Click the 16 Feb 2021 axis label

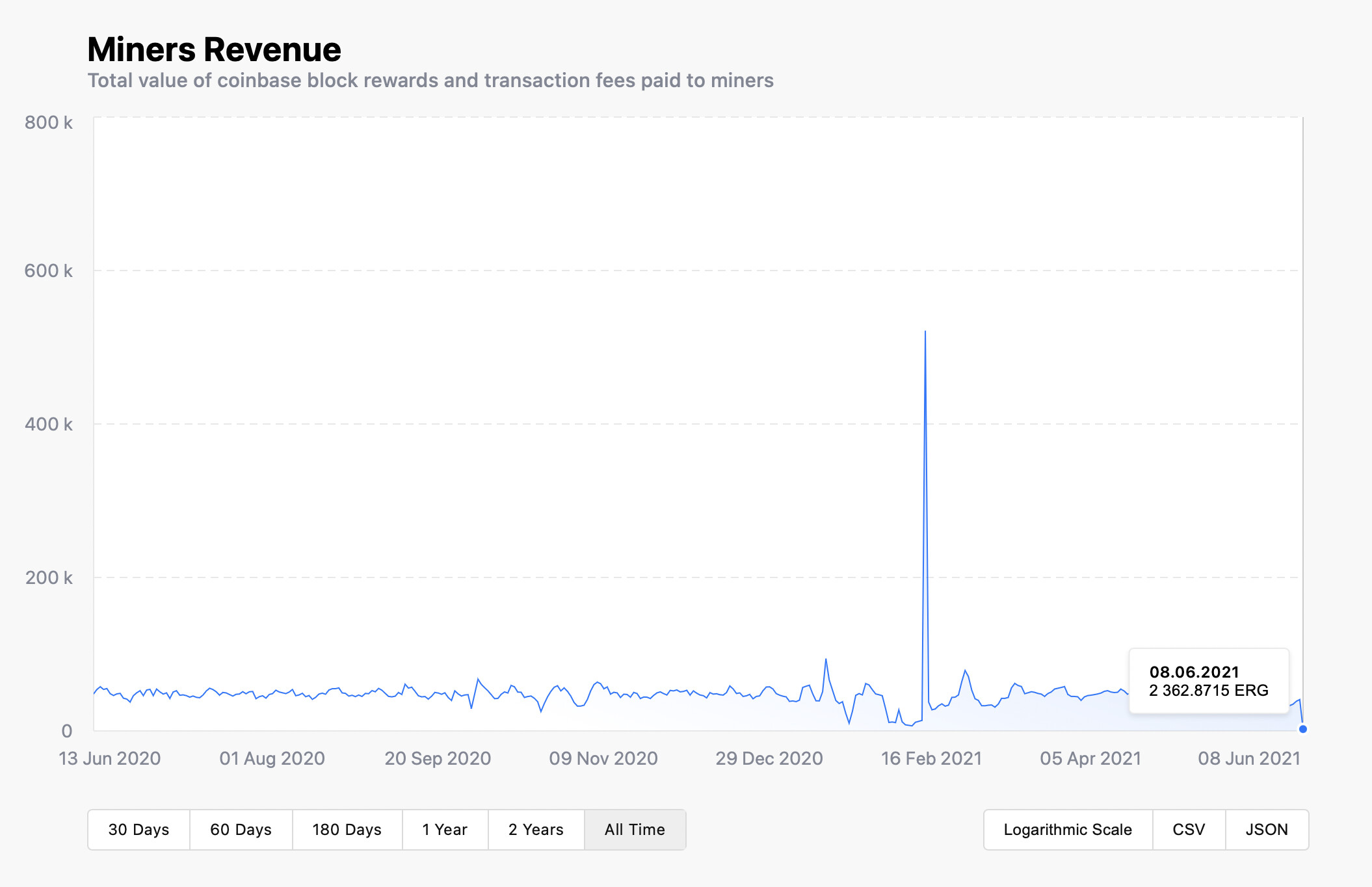(x=931, y=758)
